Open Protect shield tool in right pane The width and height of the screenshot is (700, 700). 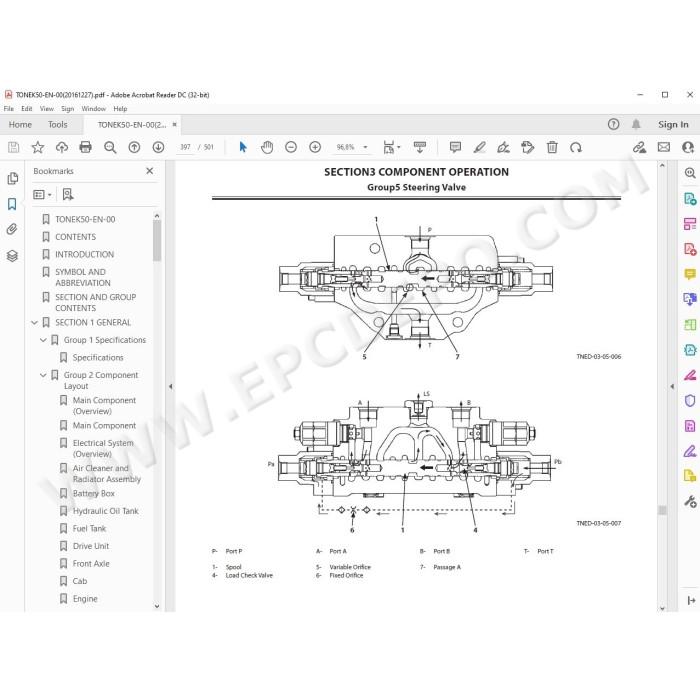[x=690, y=400]
